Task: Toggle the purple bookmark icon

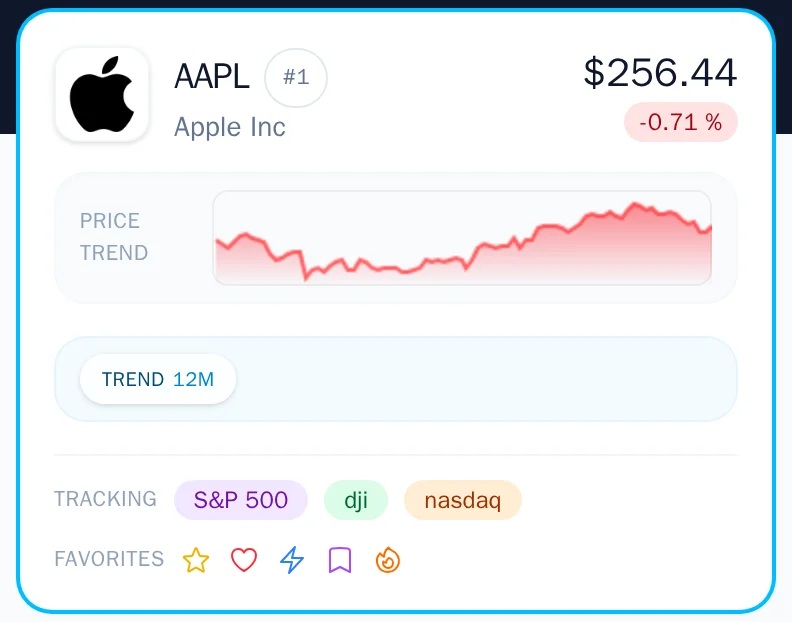Action: [340, 560]
